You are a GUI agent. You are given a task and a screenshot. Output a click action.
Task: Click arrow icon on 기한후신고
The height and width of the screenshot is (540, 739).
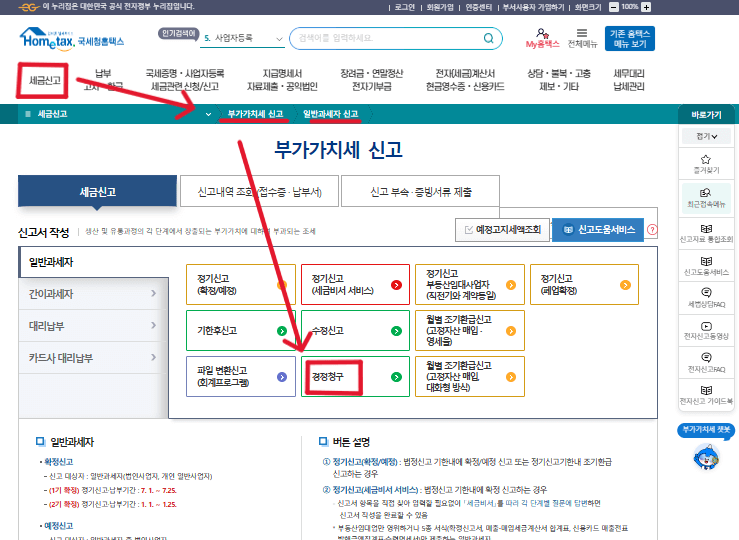coord(282,331)
